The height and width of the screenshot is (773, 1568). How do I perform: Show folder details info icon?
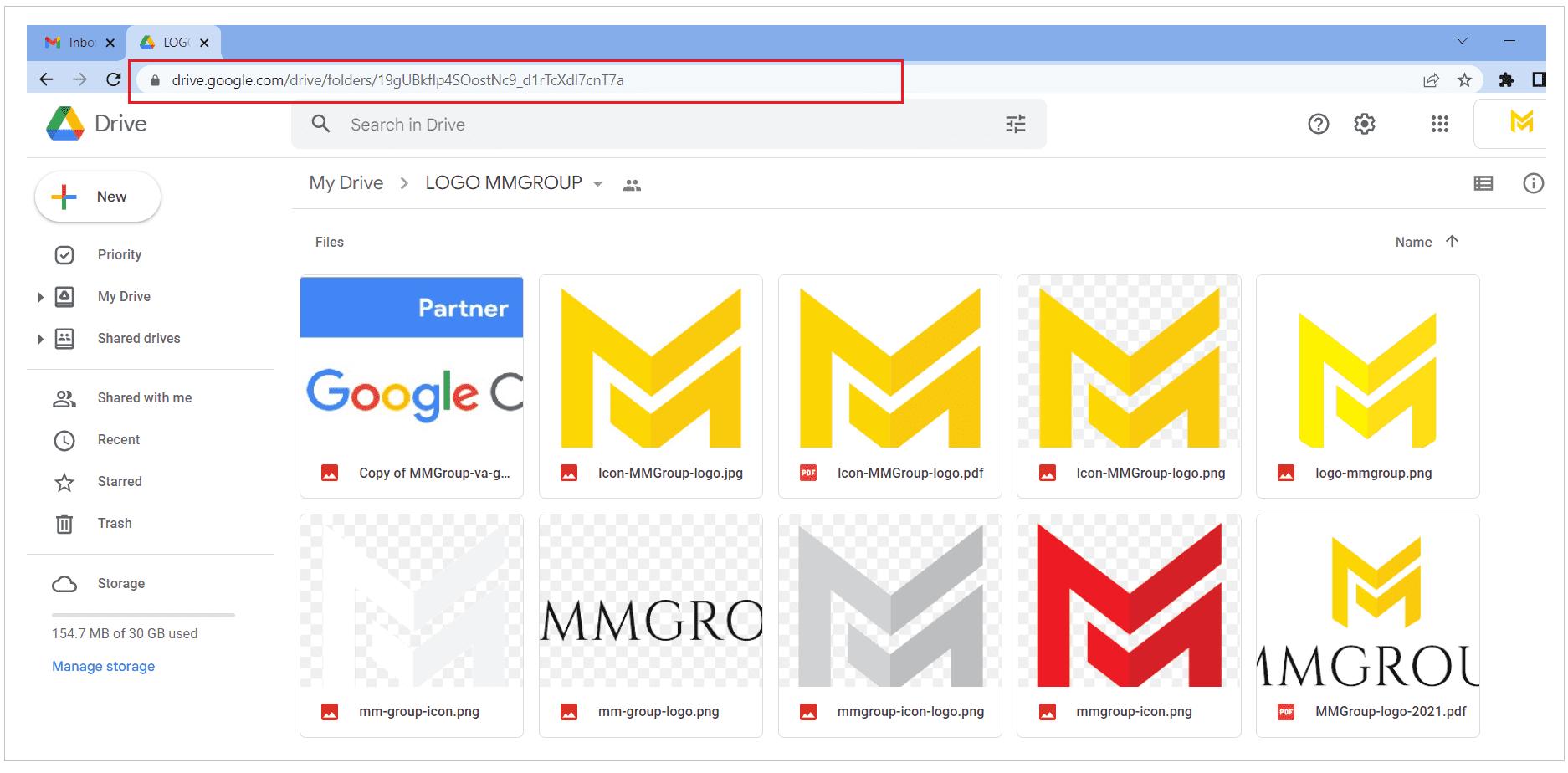pos(1533,183)
